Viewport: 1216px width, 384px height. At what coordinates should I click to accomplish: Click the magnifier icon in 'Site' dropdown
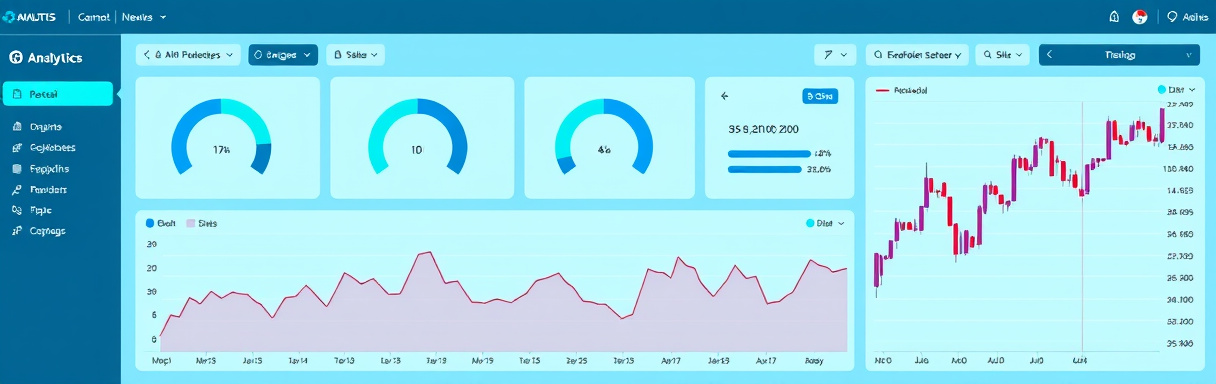tap(987, 55)
